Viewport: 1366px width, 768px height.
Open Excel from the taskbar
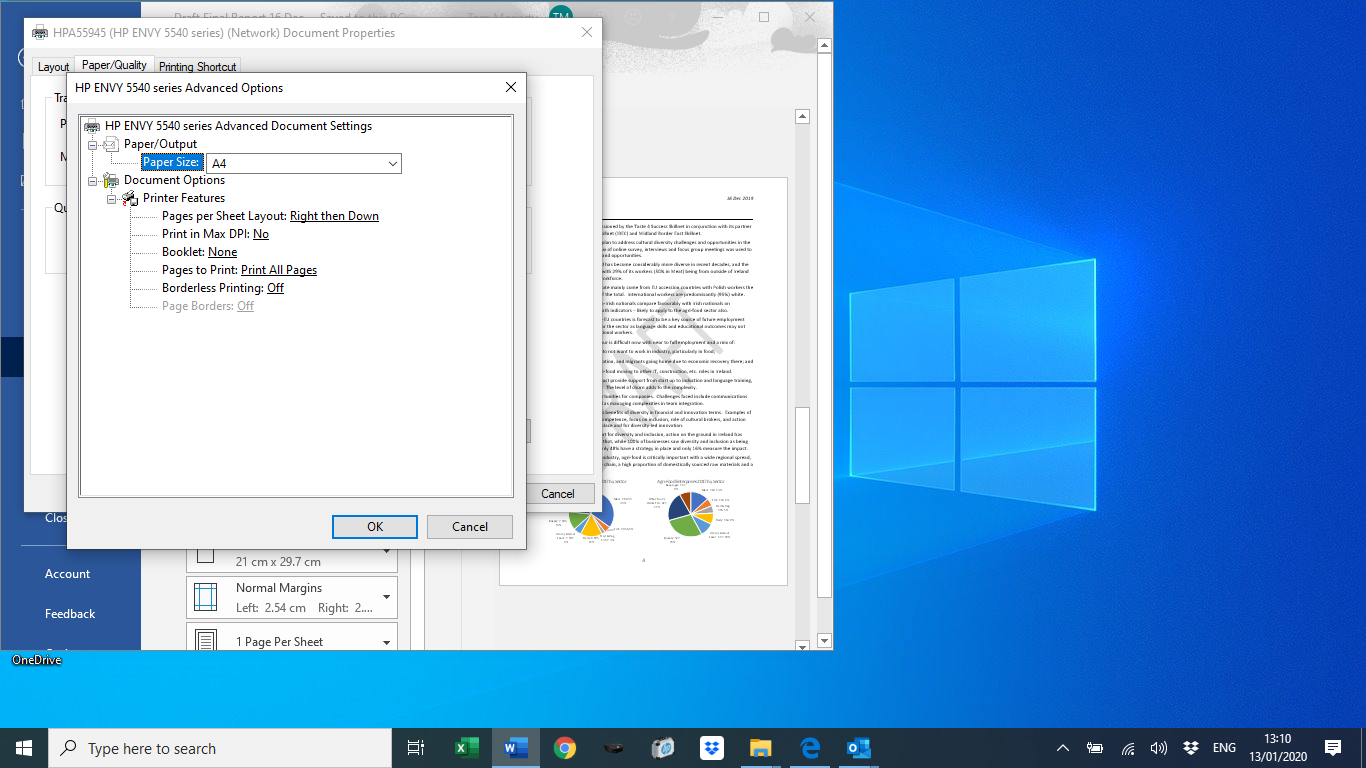click(x=467, y=748)
